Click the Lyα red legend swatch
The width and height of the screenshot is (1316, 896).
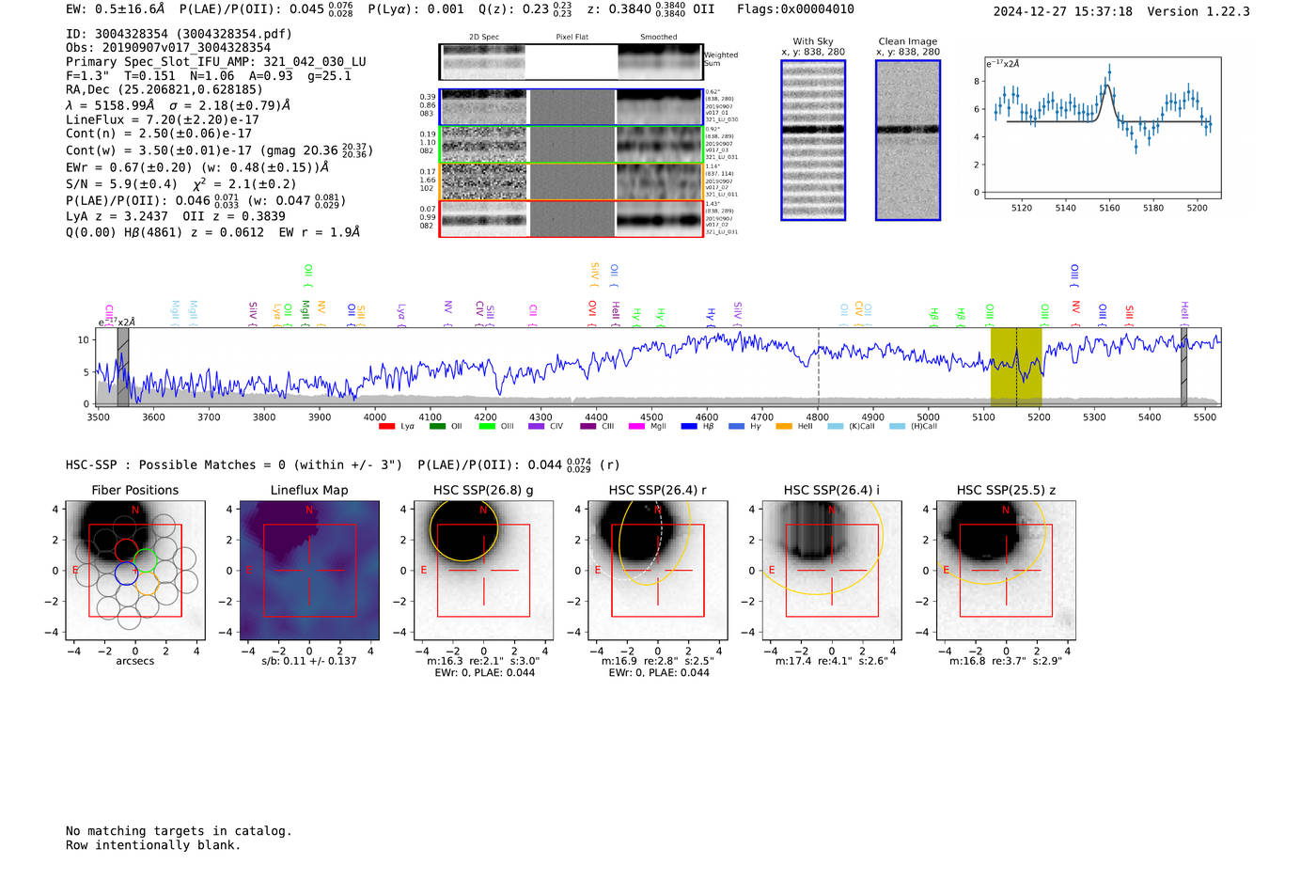(x=386, y=427)
